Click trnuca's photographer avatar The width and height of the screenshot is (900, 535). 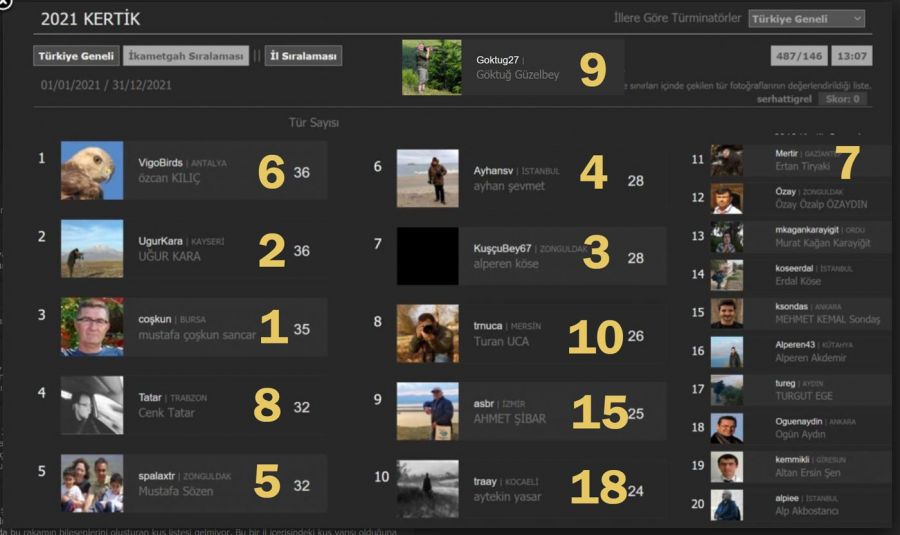[x=427, y=334]
